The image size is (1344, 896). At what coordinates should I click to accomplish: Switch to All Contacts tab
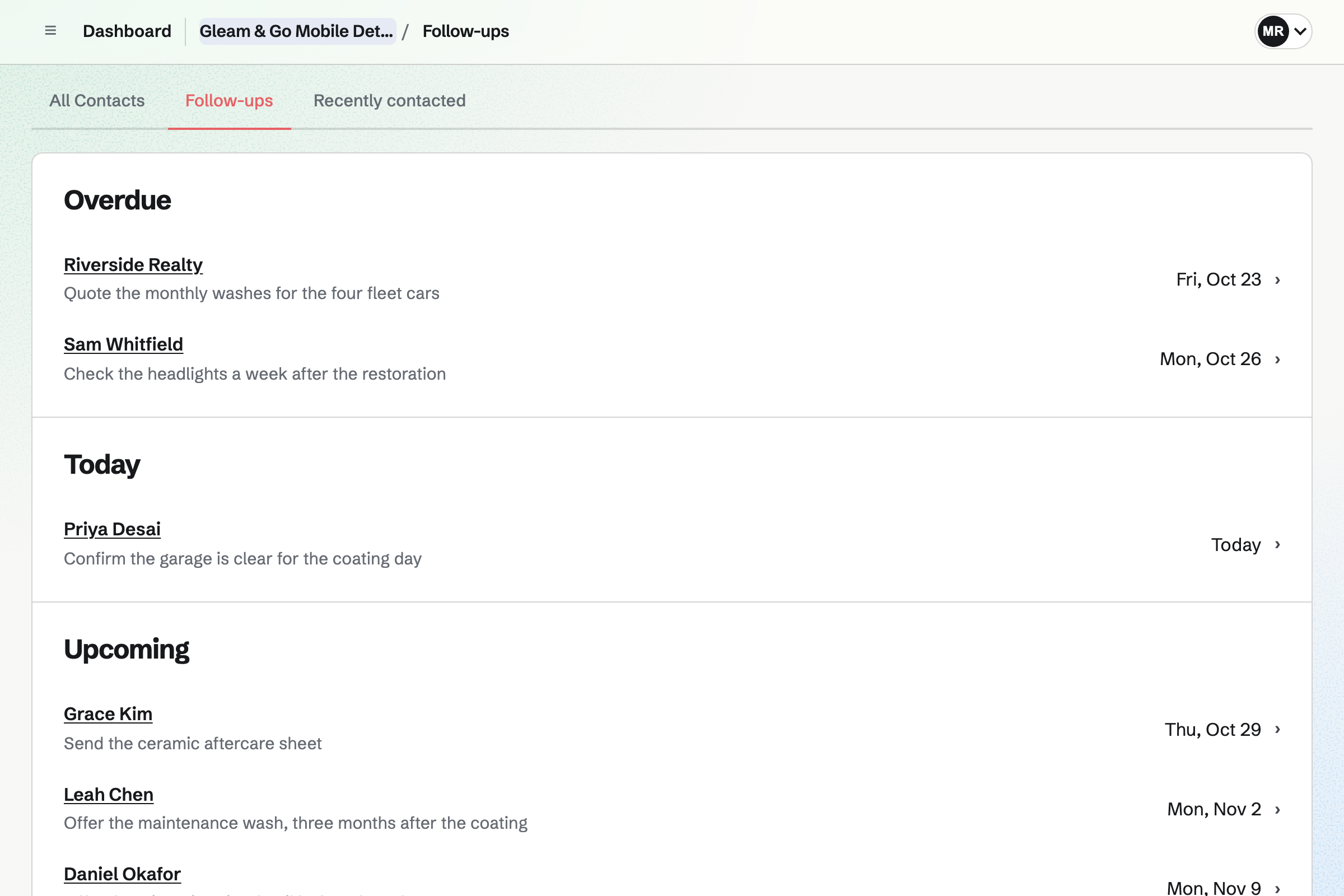[97, 101]
